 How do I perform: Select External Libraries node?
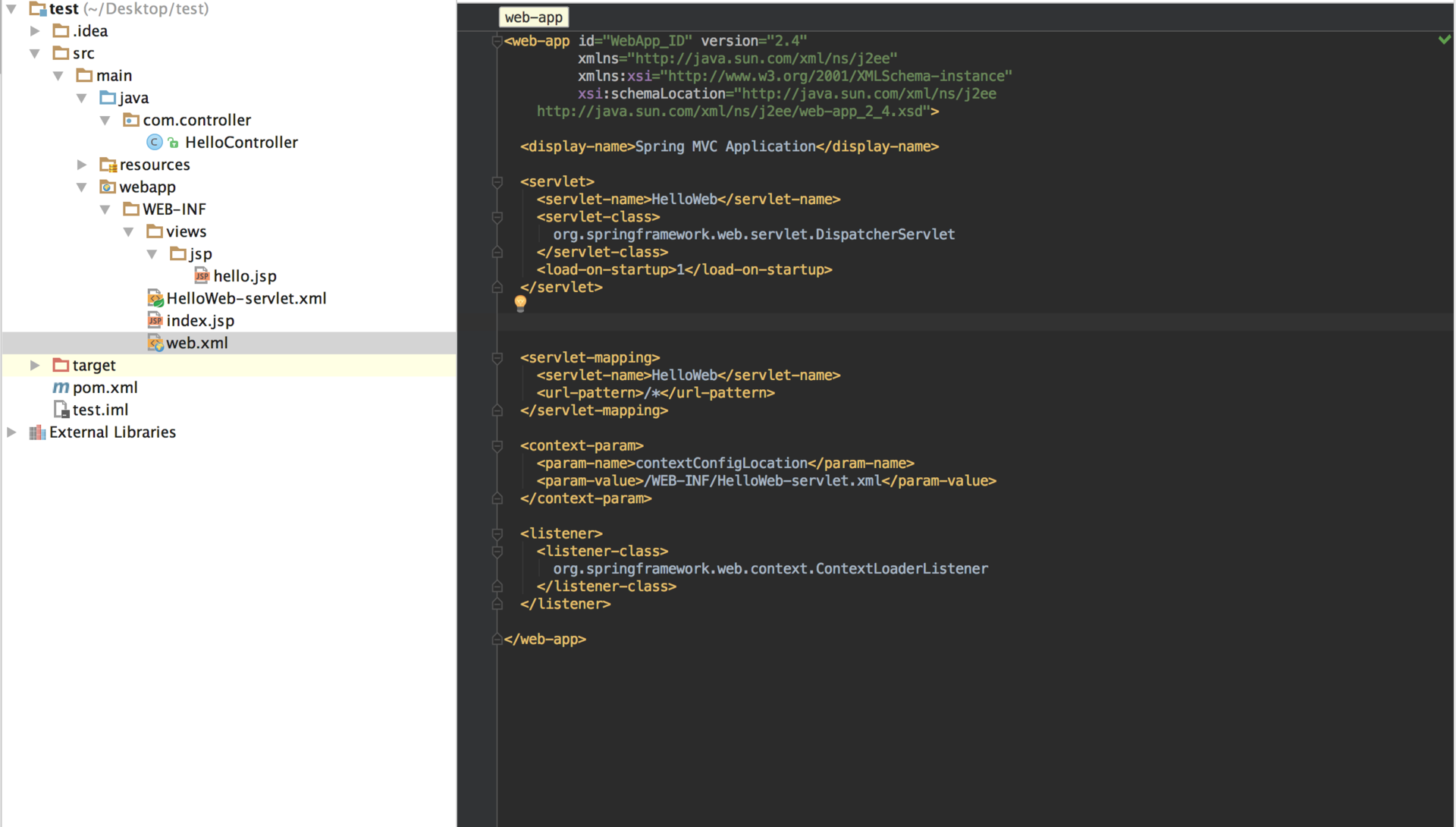point(112,432)
